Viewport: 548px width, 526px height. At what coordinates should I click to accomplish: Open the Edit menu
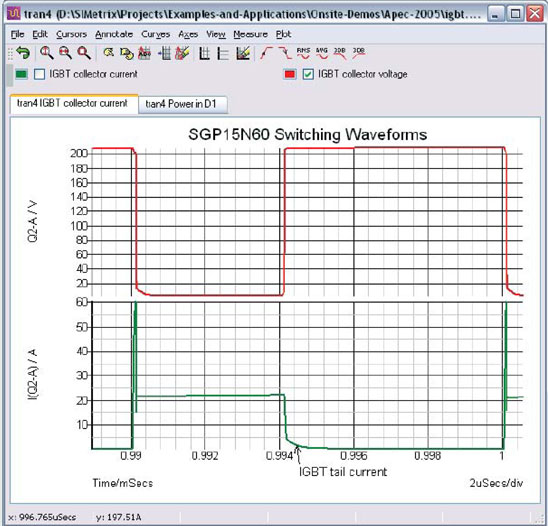pyautogui.click(x=40, y=34)
